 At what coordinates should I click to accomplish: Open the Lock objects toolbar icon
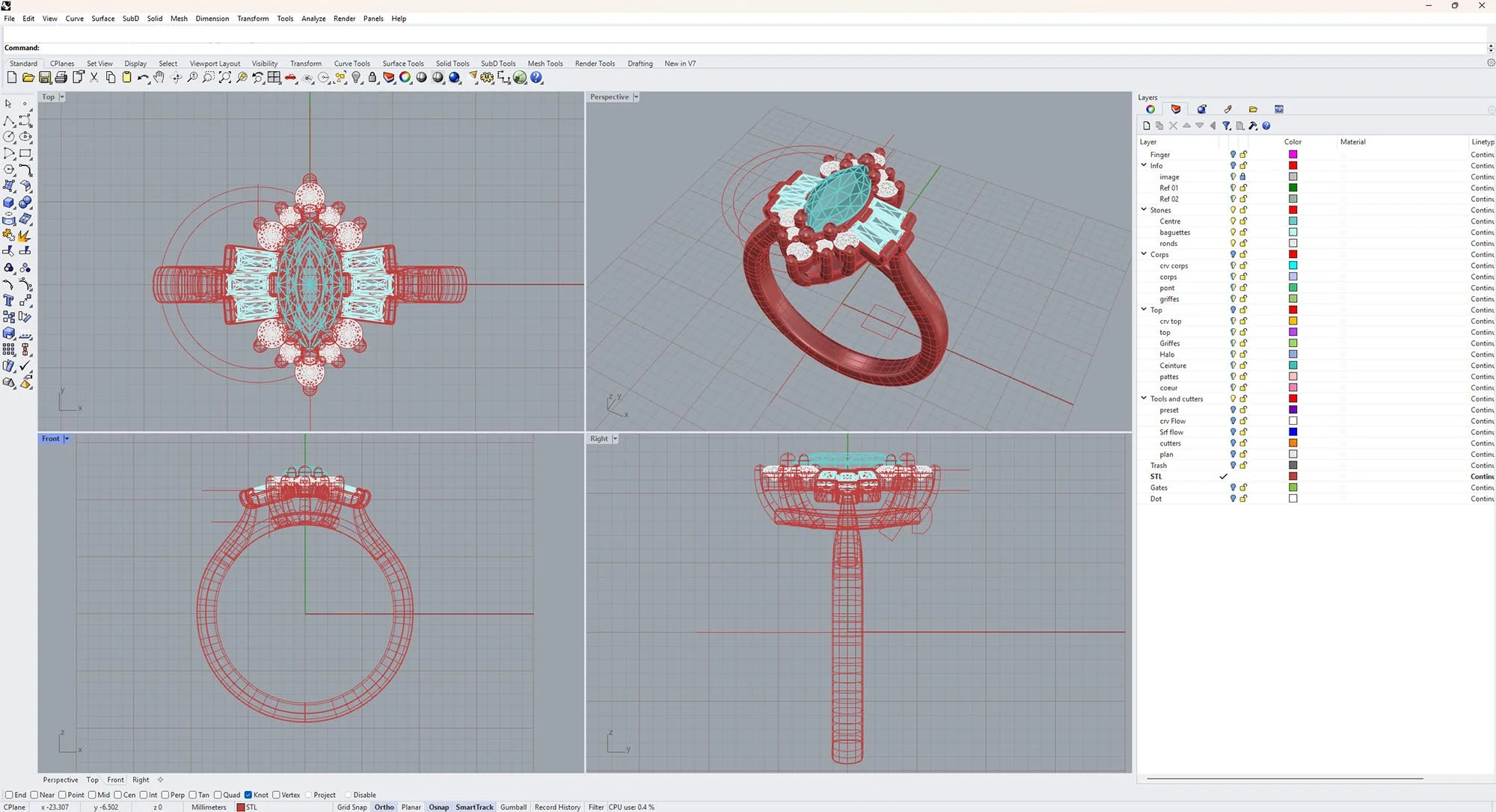[x=373, y=78]
